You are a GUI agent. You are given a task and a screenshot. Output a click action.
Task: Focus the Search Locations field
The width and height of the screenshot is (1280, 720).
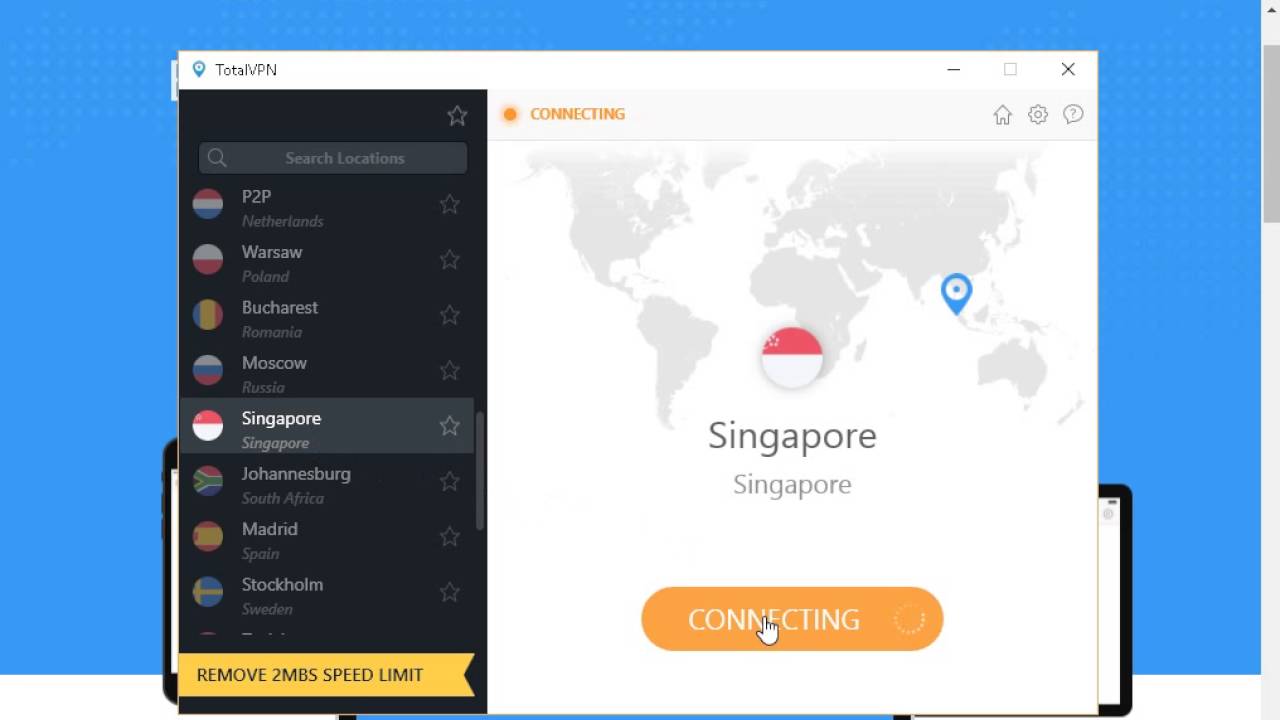coord(333,158)
